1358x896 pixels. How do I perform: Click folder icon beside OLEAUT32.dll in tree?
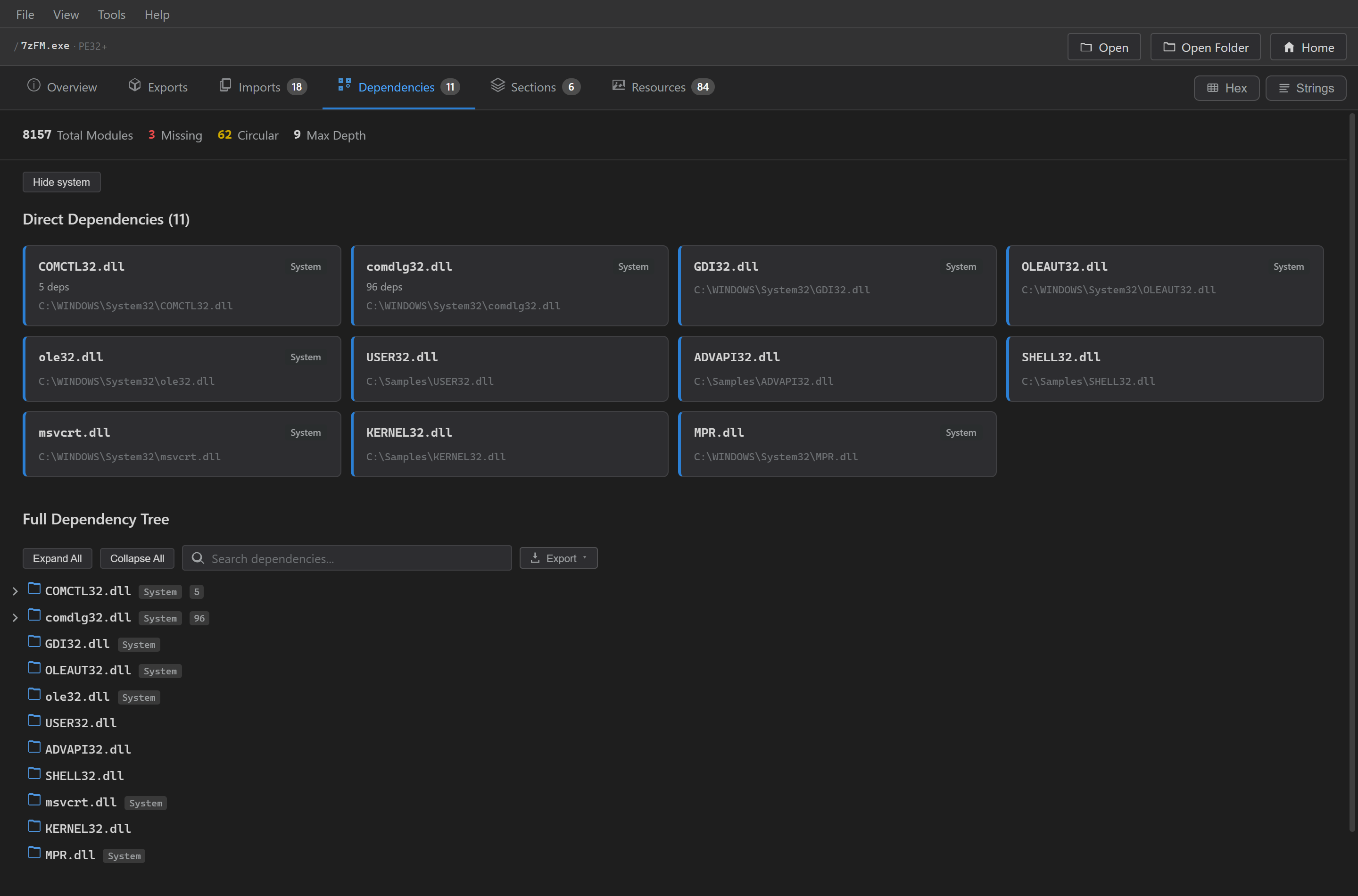coord(34,667)
